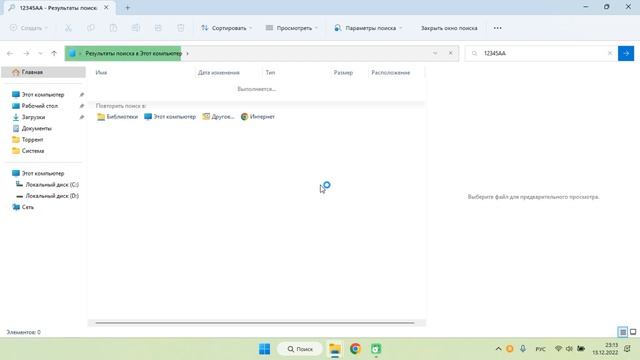640x360 pixels.
Task: Open Wi-Fi network tray icon
Action: click(x=558, y=349)
